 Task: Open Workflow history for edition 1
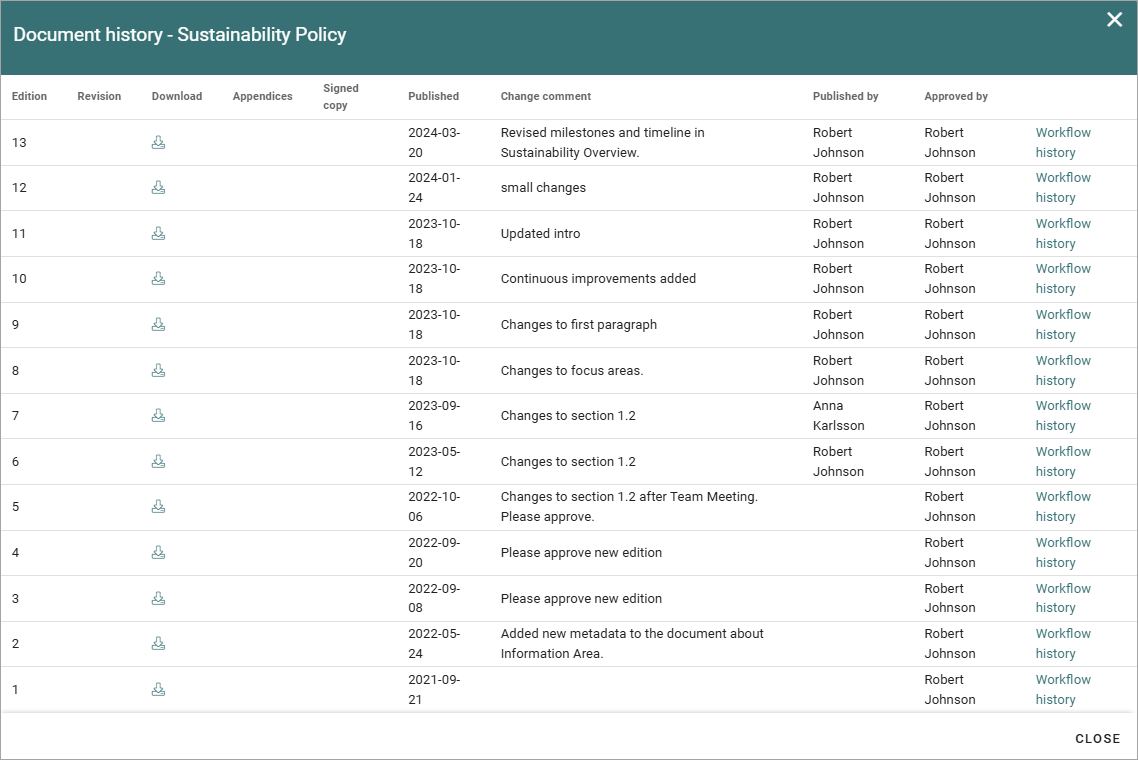[x=1063, y=689]
